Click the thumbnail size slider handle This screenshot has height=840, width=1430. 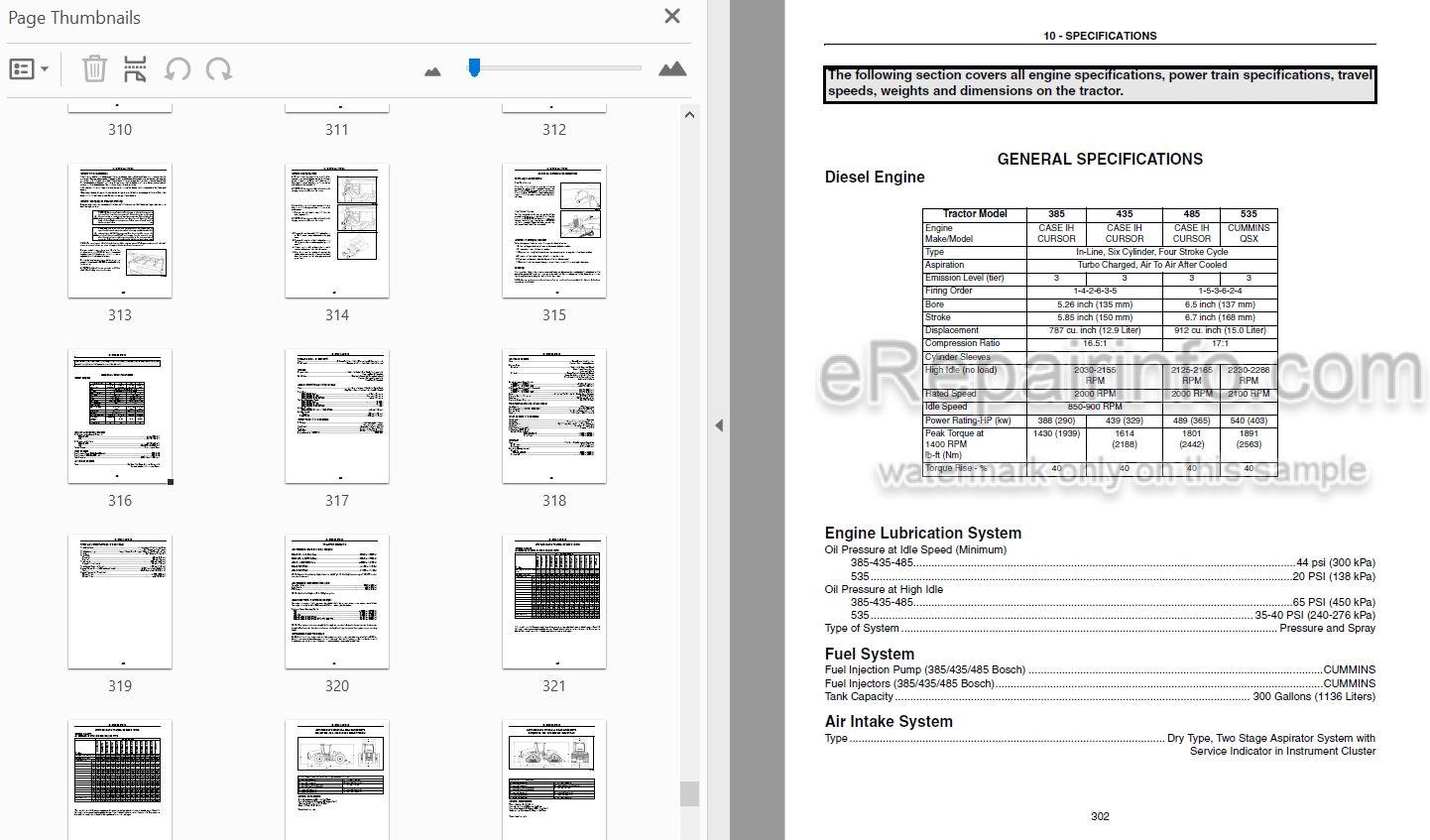tap(474, 66)
